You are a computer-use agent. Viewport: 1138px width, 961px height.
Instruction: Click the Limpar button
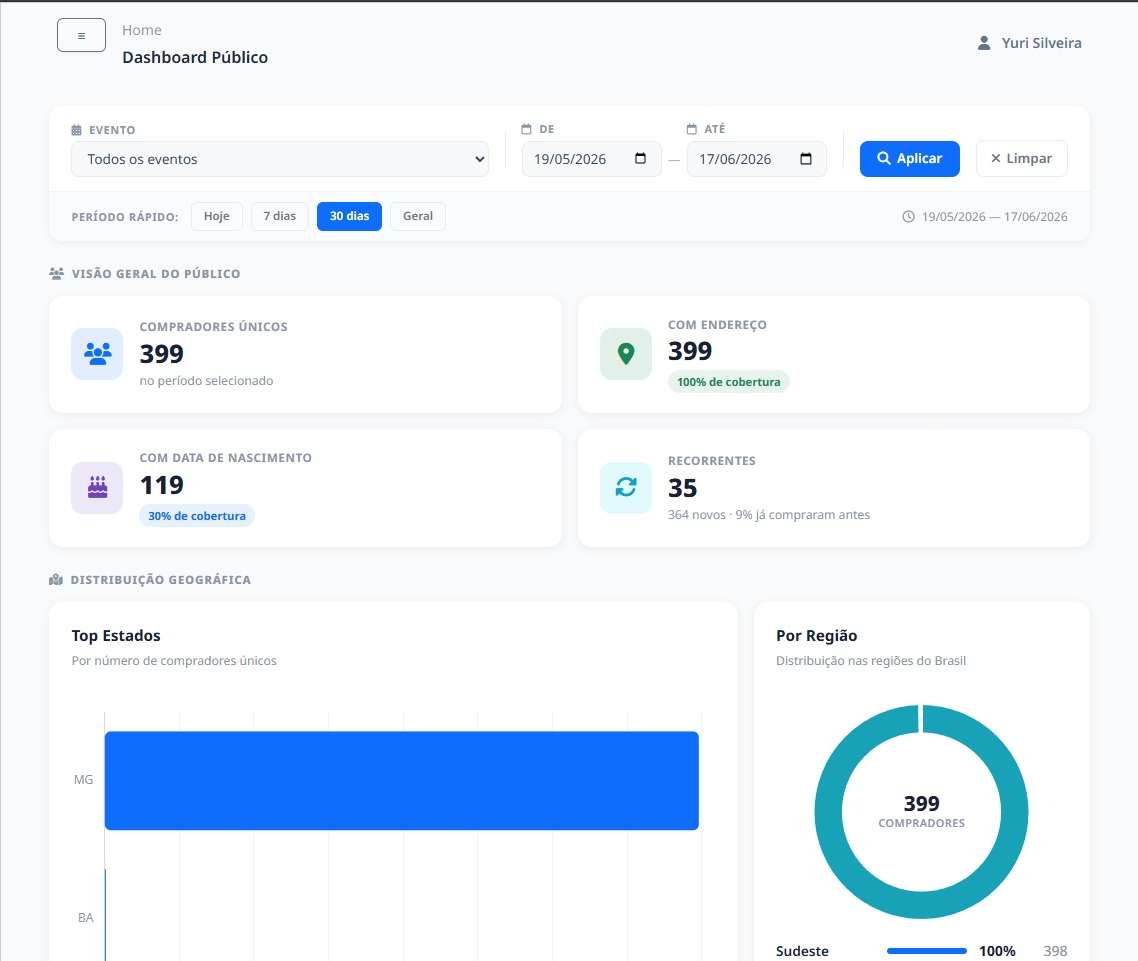(1021, 158)
